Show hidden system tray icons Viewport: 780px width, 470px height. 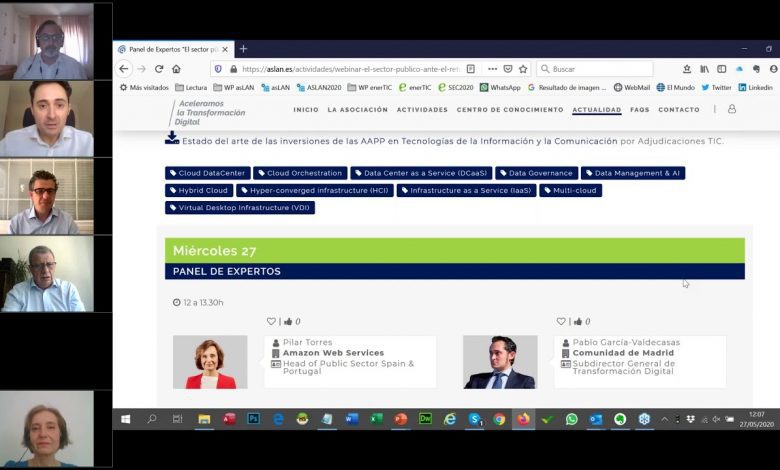664,419
